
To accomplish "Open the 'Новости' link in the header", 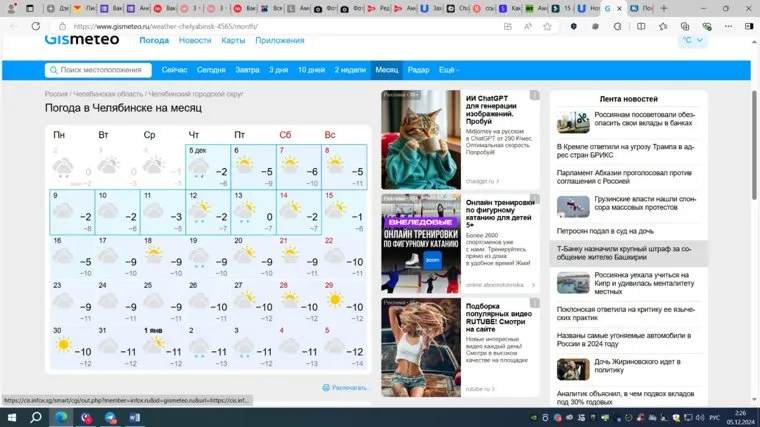I will (x=195, y=40).
